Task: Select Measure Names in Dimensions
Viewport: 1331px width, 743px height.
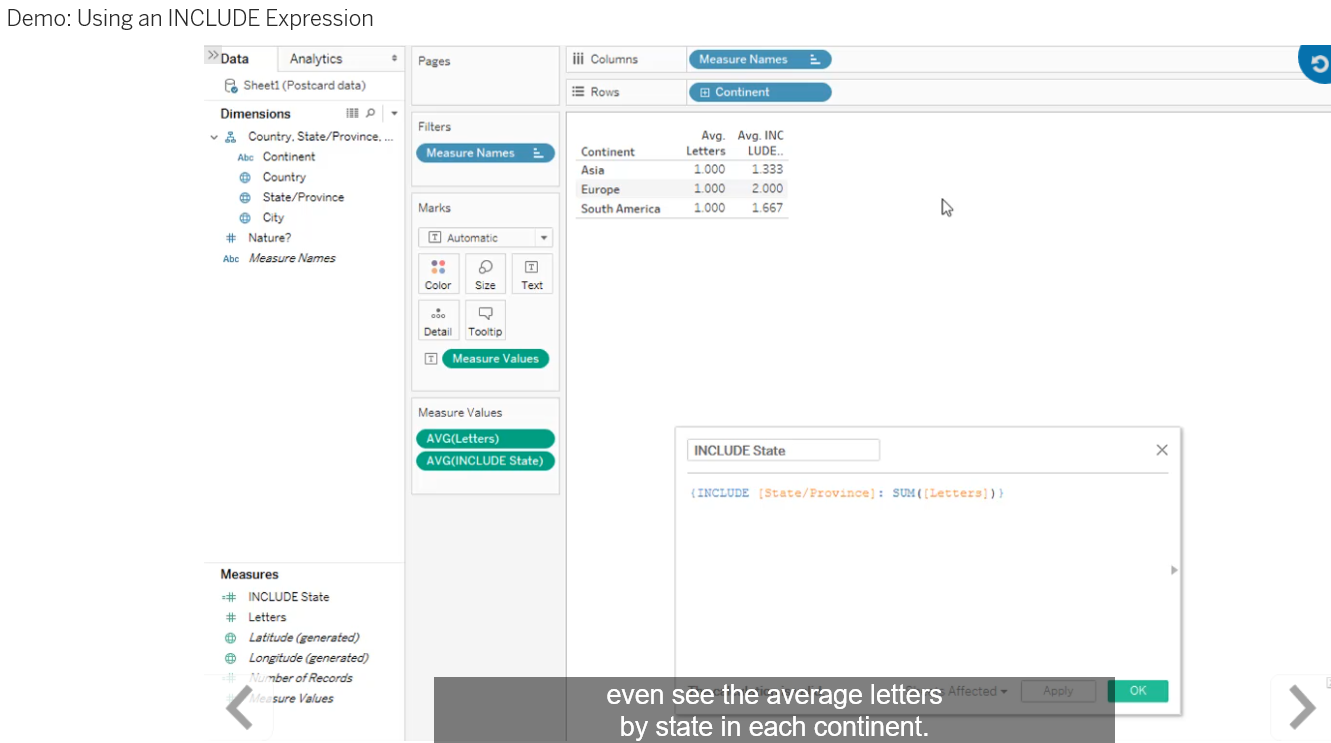Action: coord(292,258)
